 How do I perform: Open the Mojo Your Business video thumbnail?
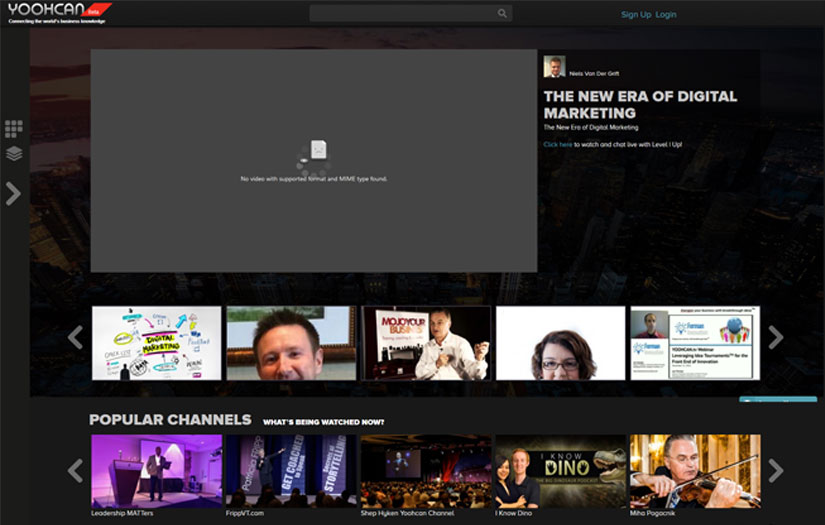[426, 343]
